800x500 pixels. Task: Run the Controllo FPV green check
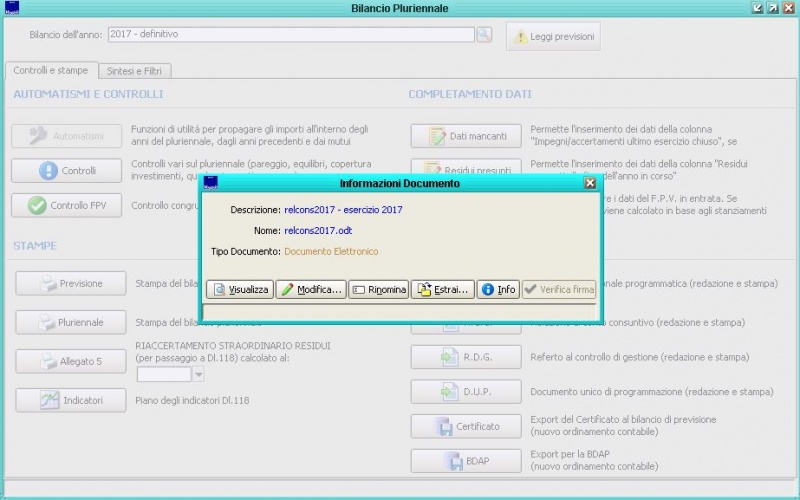[66, 205]
